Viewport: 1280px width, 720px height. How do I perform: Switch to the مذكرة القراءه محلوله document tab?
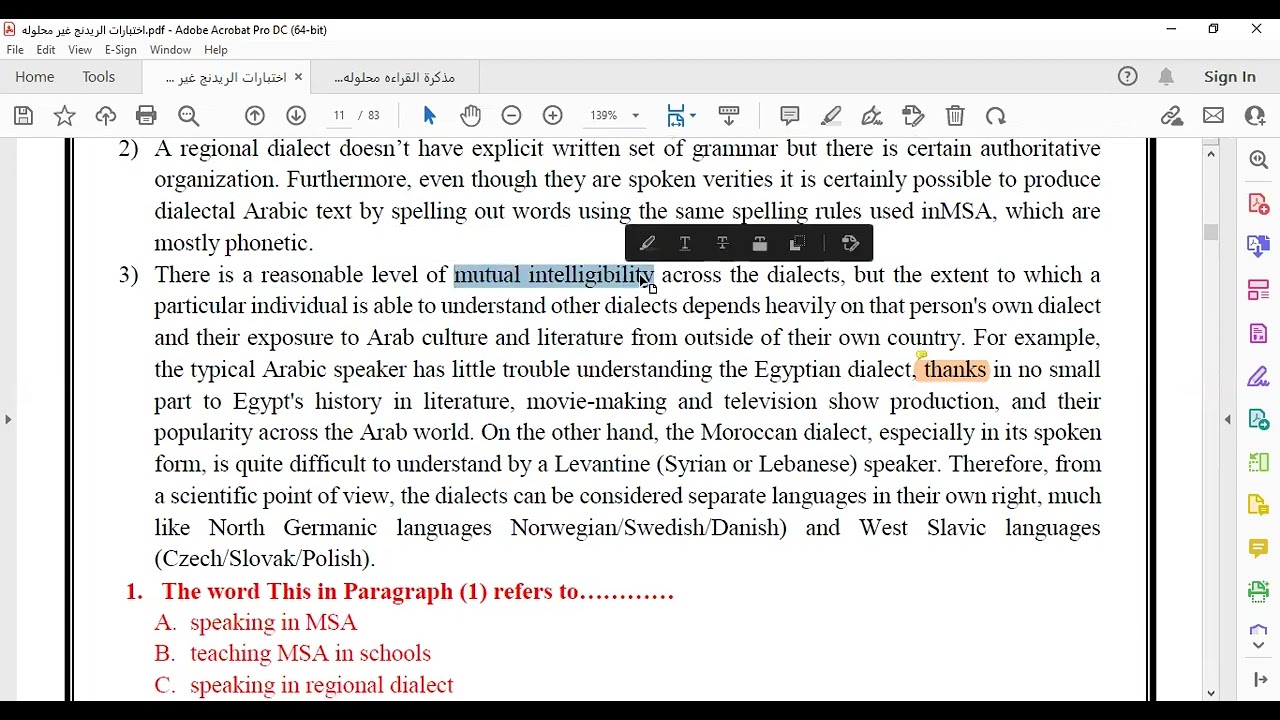point(395,77)
